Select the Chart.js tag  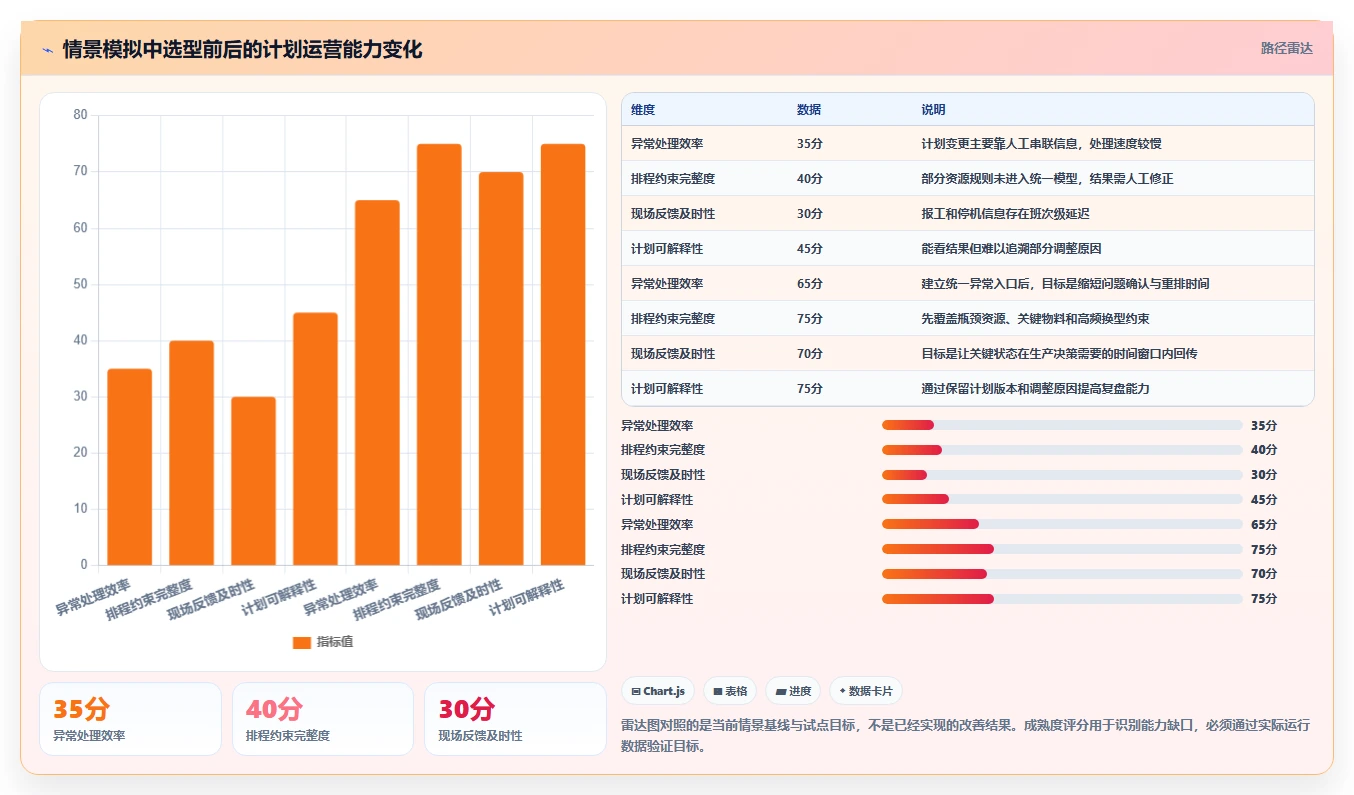coord(658,691)
